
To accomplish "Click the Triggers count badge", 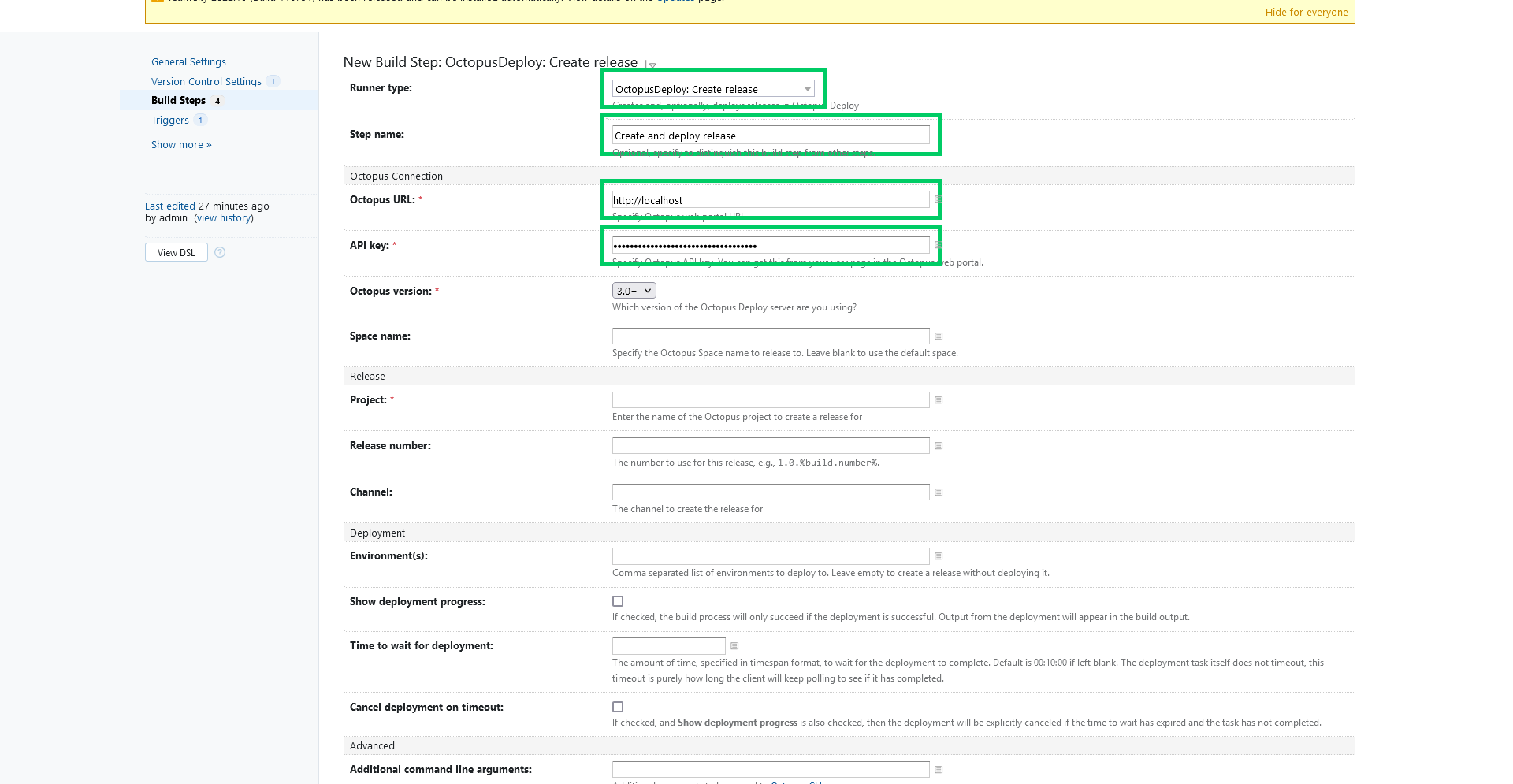I will [200, 121].
